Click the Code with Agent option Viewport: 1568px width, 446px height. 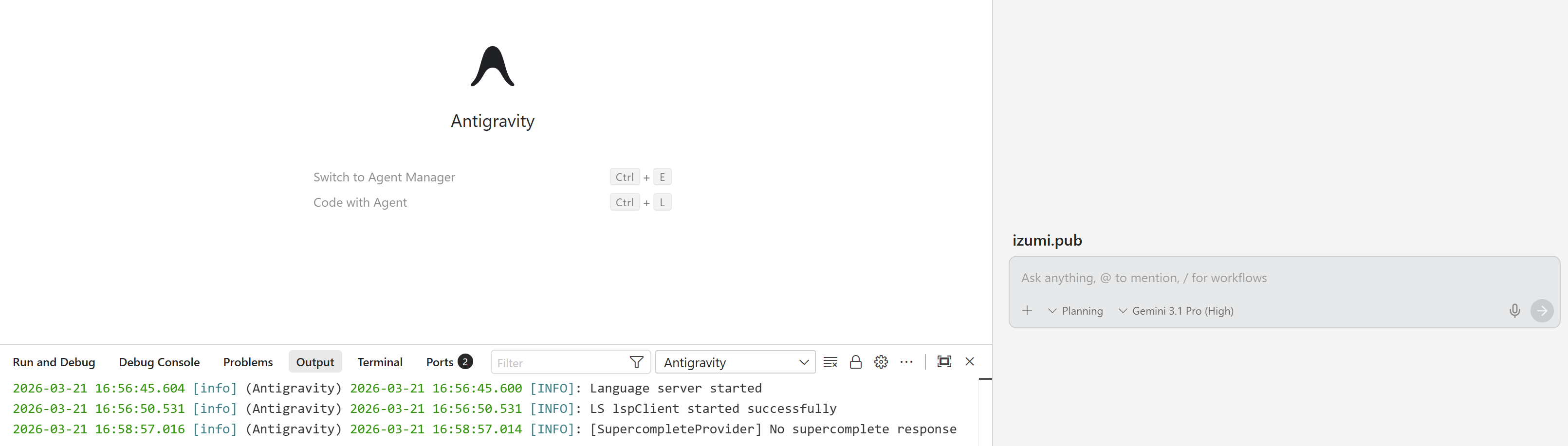coord(360,203)
